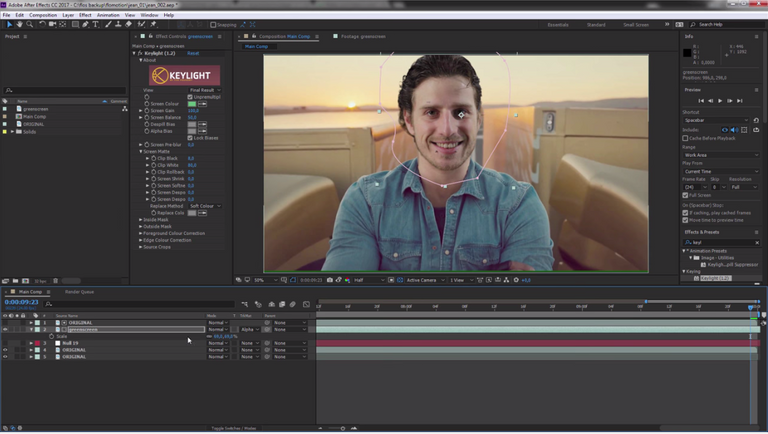Open the Animation menu
Image resolution: width=768 pixels, height=434 pixels.
(x=108, y=15)
